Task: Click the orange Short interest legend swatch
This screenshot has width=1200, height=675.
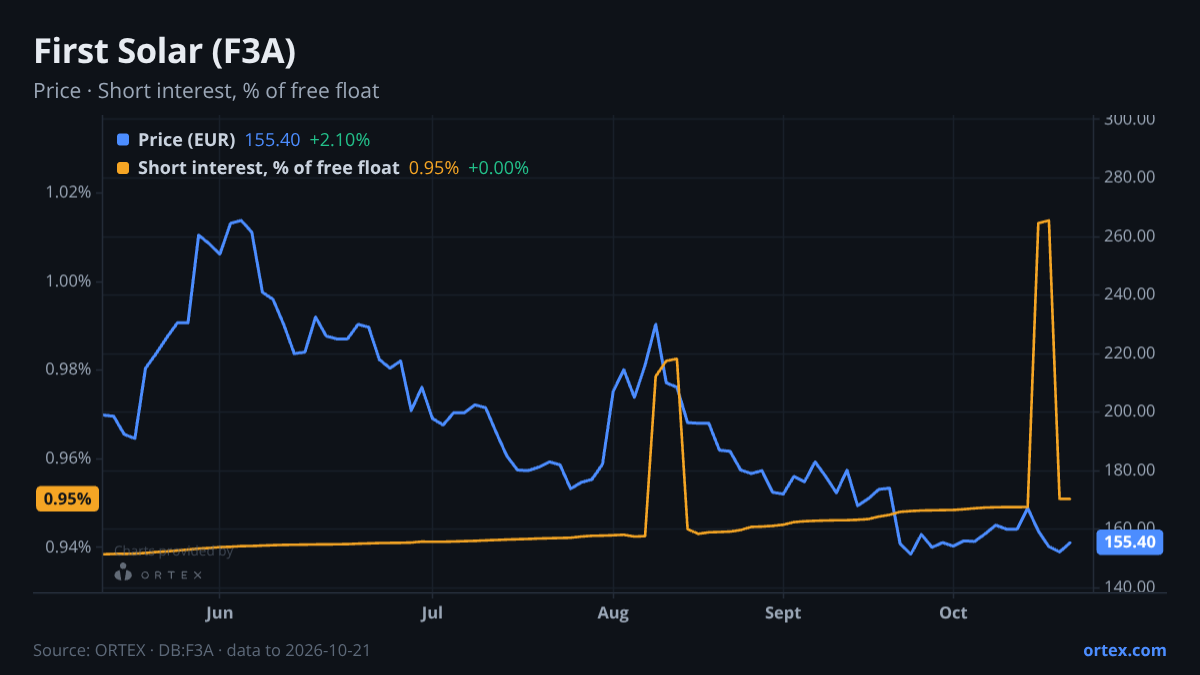Action: click(123, 168)
